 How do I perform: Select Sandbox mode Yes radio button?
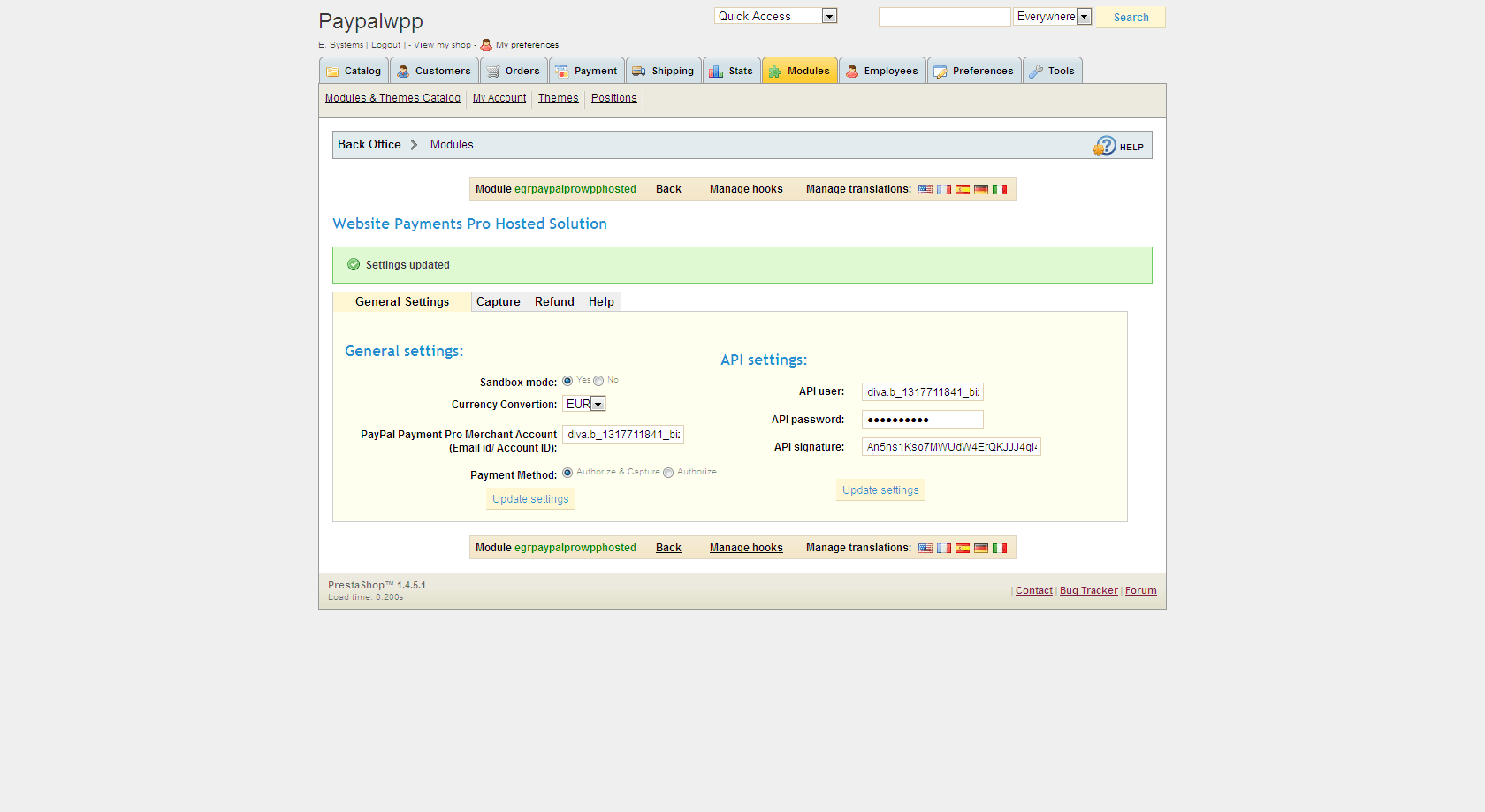[x=567, y=381]
